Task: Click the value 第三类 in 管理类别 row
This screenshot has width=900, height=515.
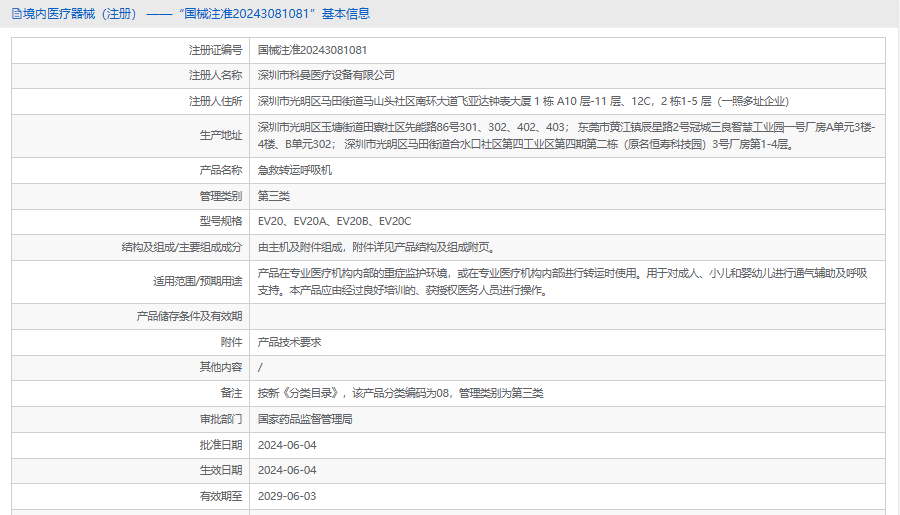Action: coord(274,196)
